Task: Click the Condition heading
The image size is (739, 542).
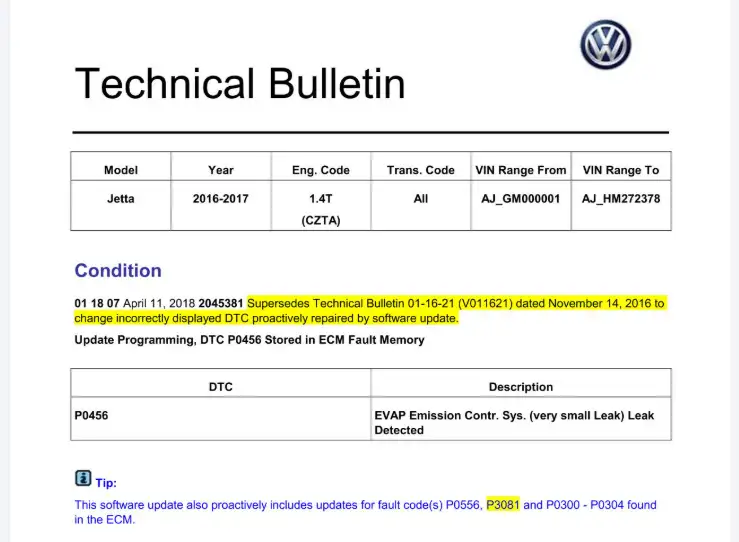Action: [118, 271]
